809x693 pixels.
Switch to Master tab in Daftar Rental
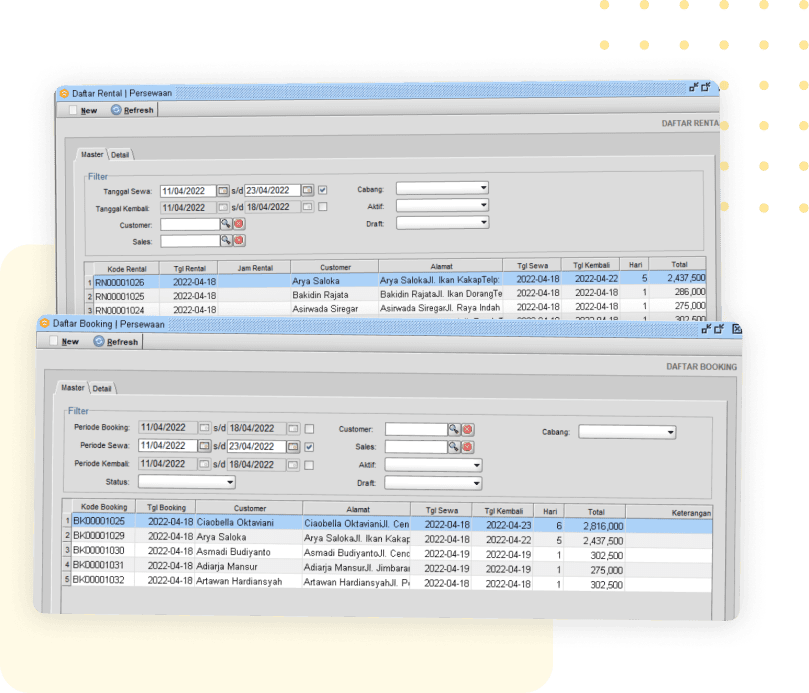(x=92, y=154)
